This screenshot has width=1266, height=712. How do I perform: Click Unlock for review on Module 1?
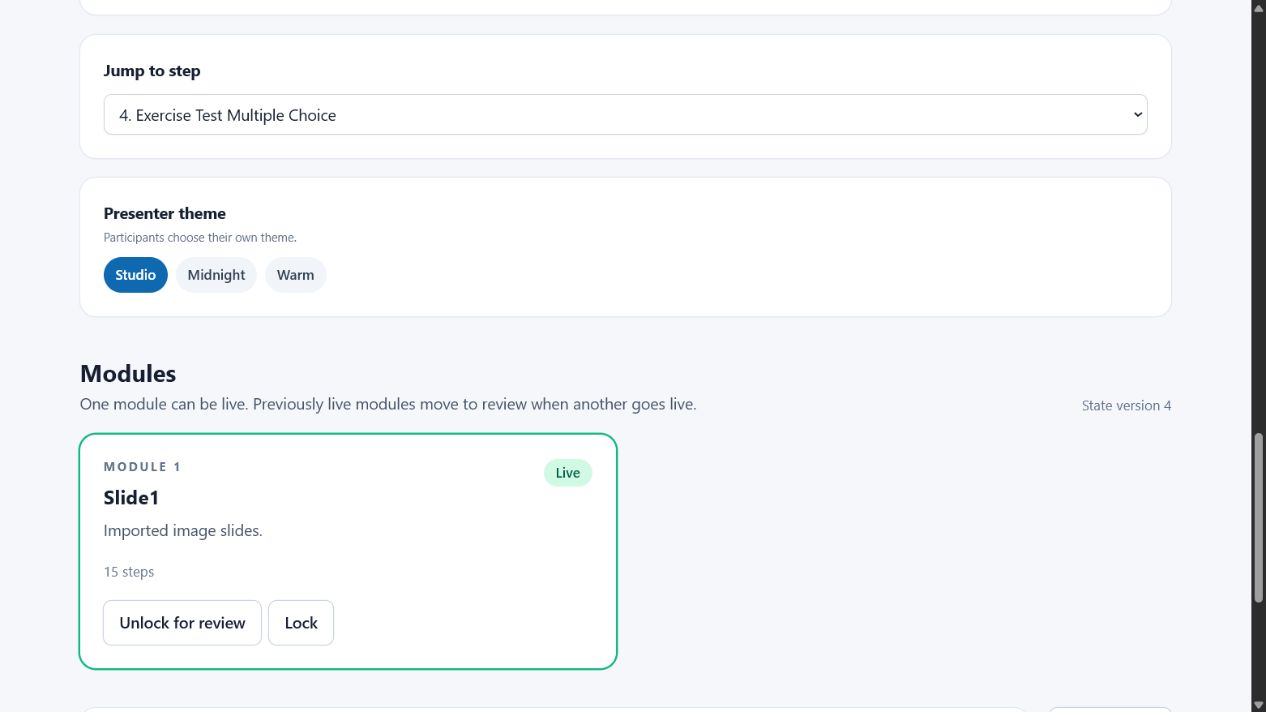[x=182, y=623]
